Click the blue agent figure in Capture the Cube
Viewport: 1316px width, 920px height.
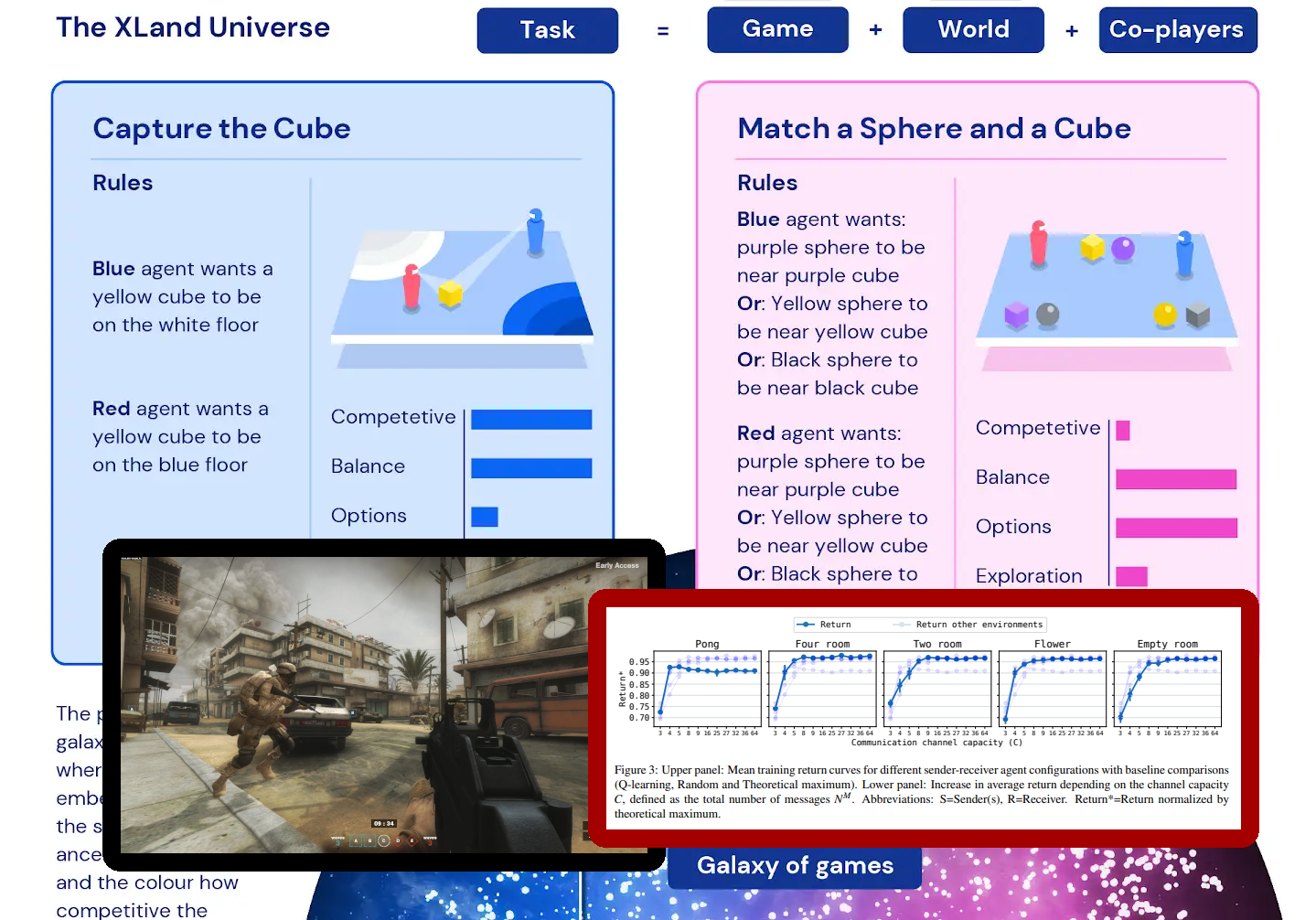tap(536, 231)
